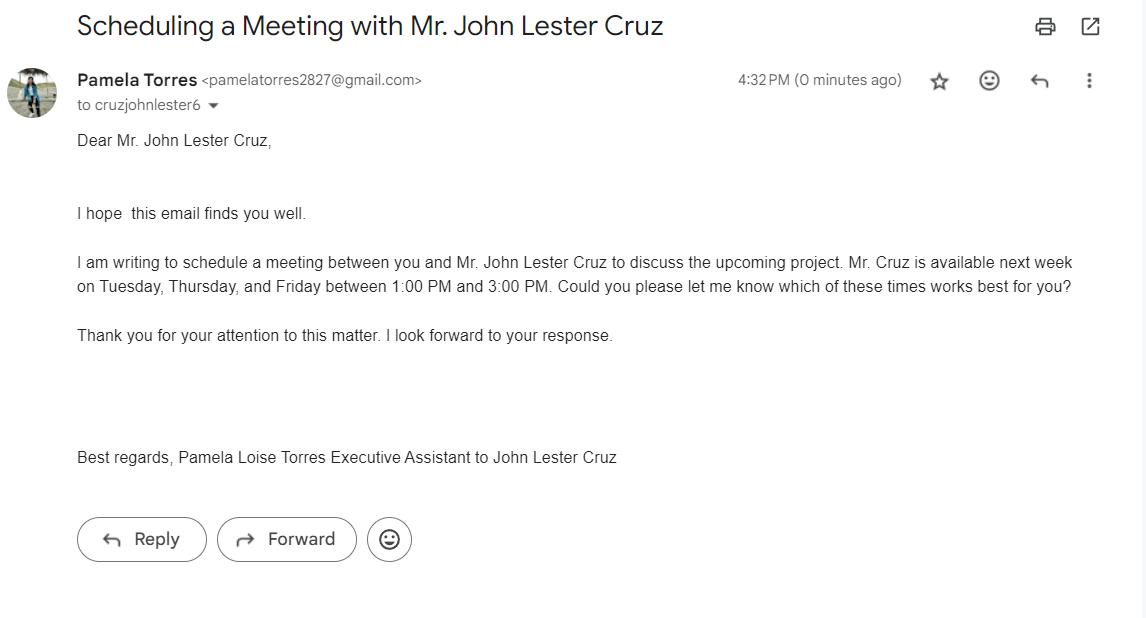The width and height of the screenshot is (1146, 618).
Task: Expand recipient details arrow next to cruzjohnlester6
Action: pyautogui.click(x=213, y=105)
